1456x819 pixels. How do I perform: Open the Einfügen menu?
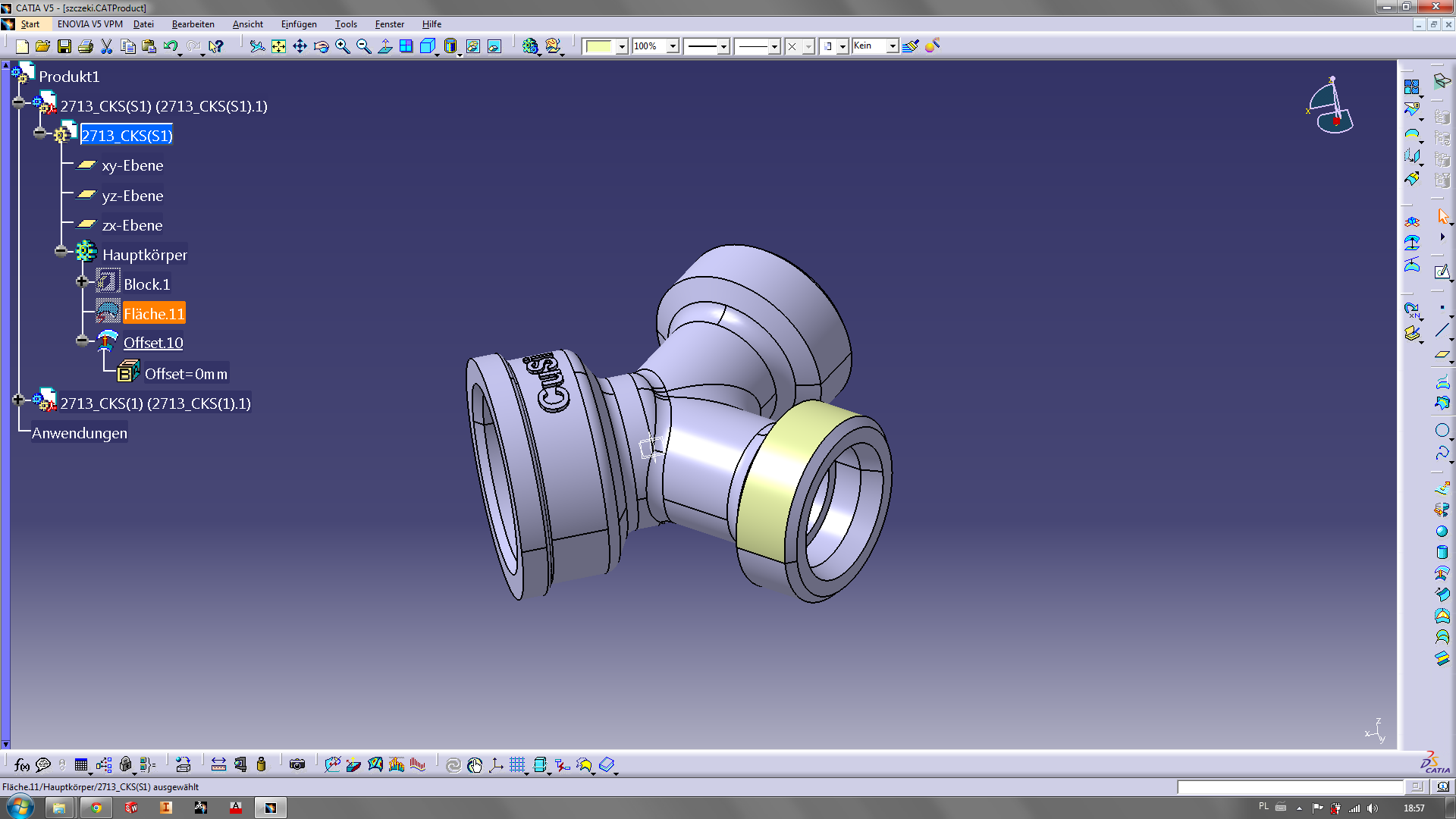pyautogui.click(x=299, y=24)
